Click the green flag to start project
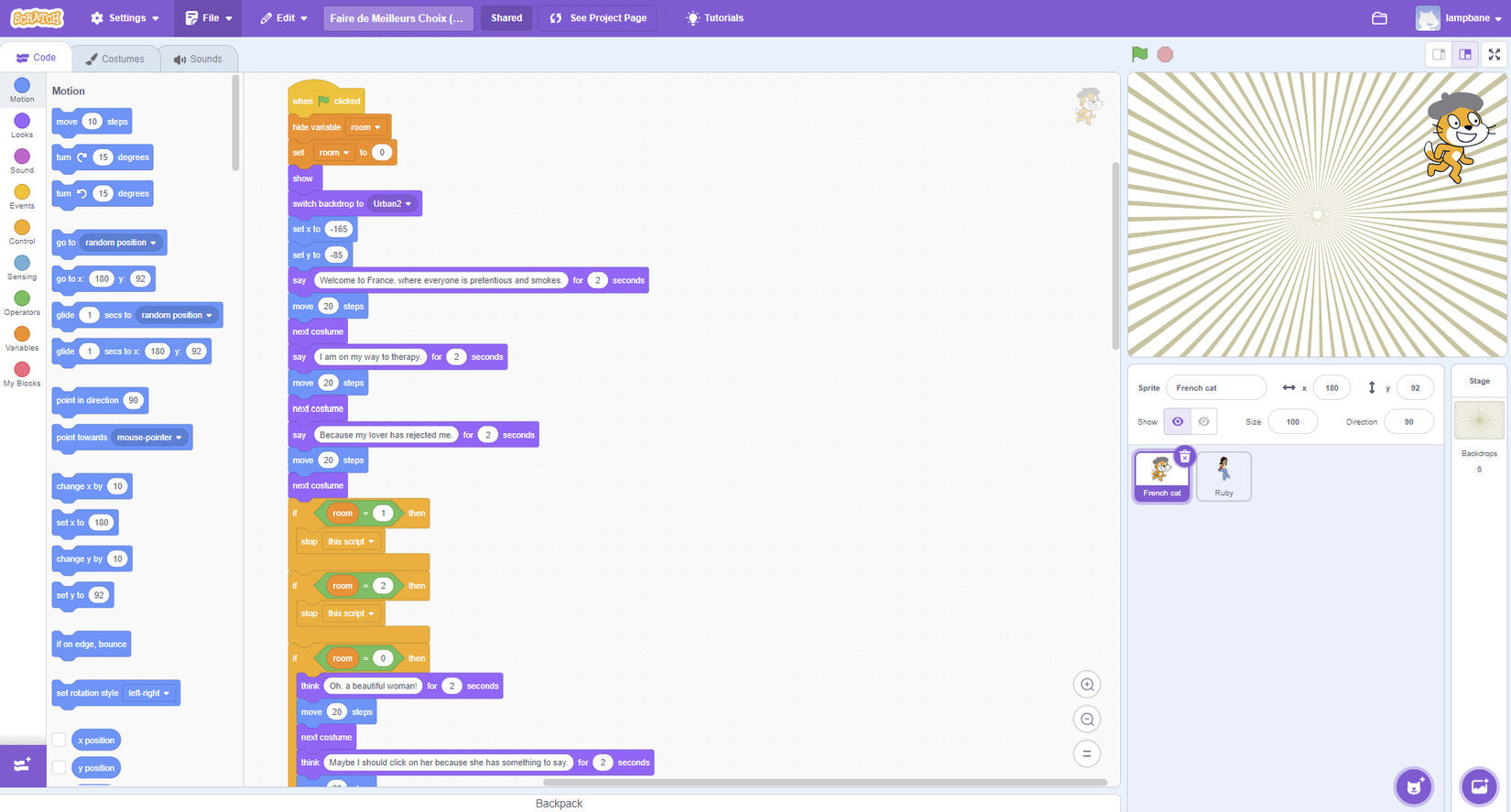 [x=1139, y=54]
